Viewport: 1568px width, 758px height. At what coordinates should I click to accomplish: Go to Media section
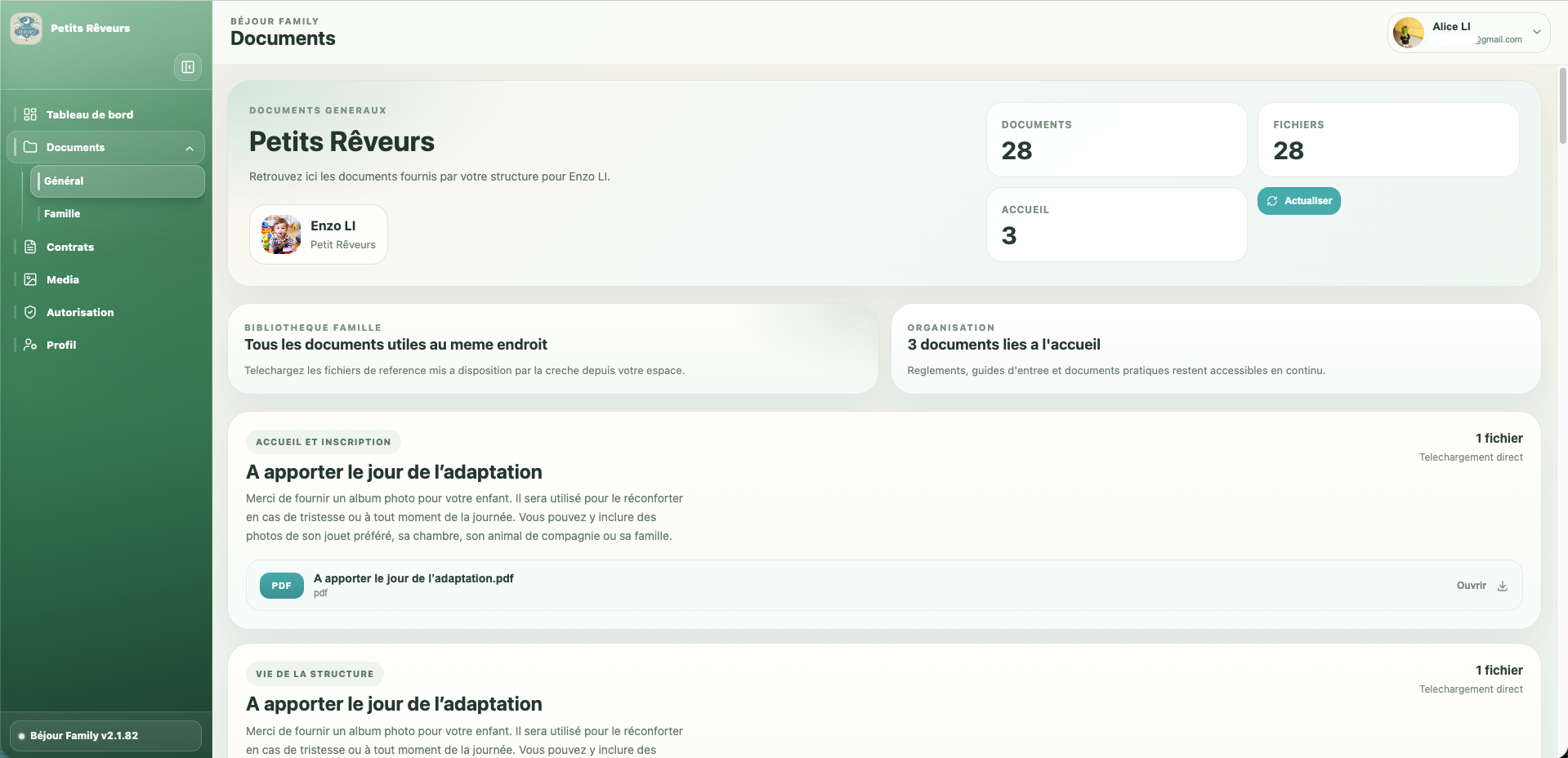[106, 279]
